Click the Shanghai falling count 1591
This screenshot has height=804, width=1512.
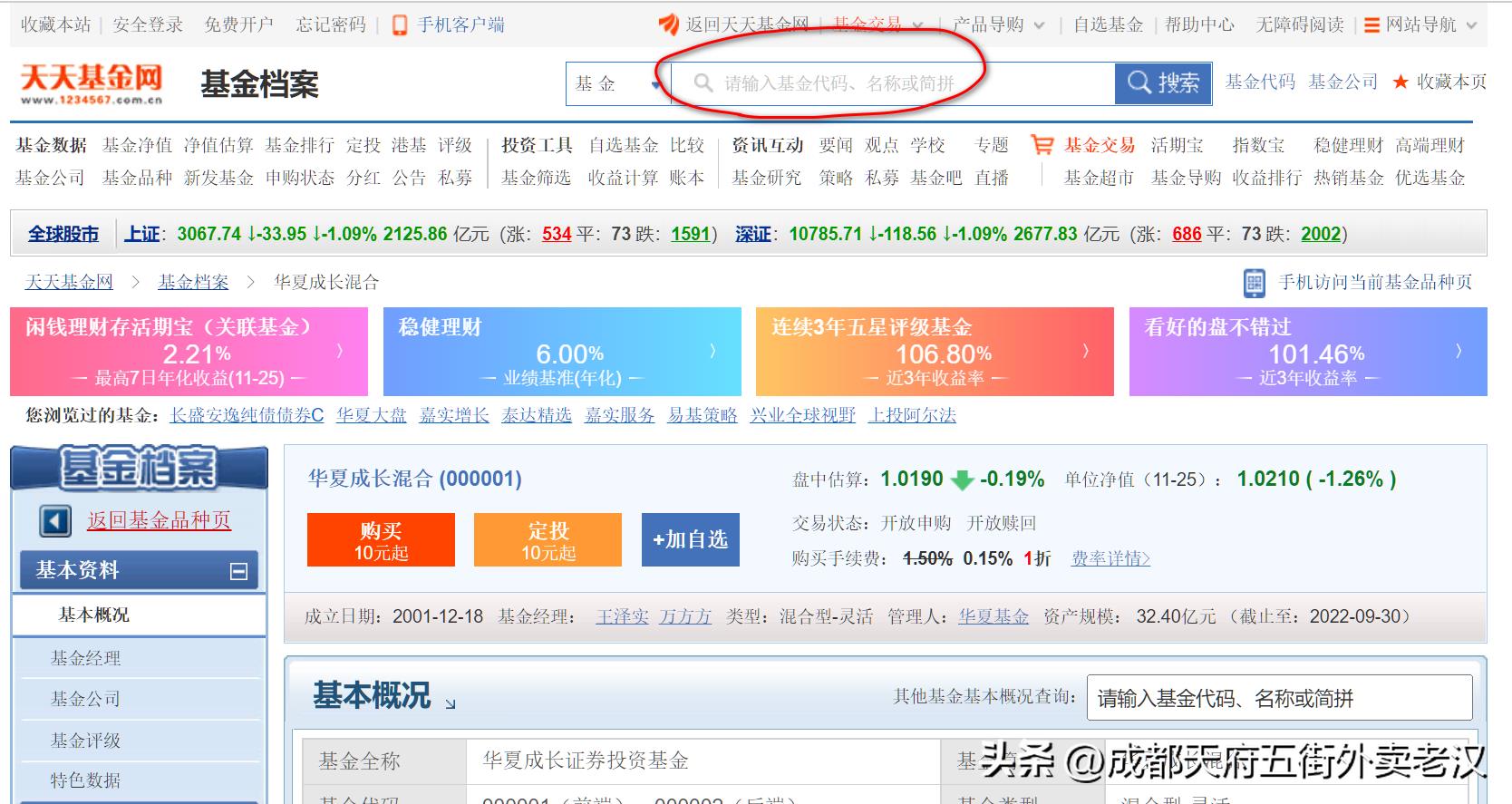(691, 234)
